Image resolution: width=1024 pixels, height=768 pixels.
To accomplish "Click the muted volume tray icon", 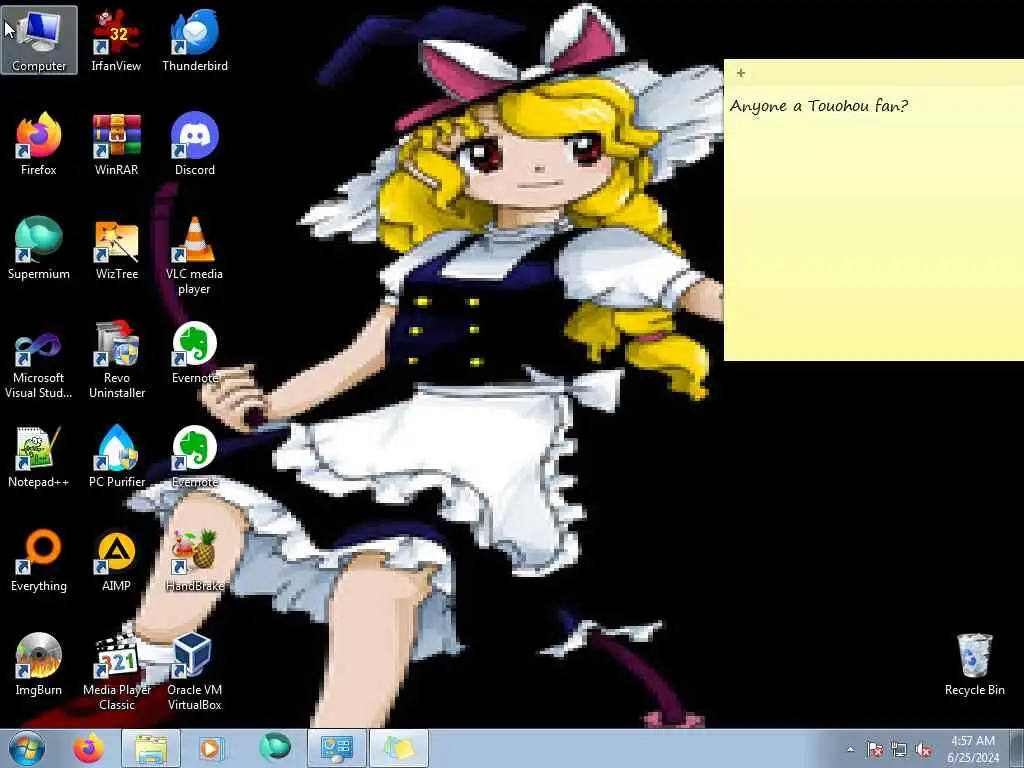I will (923, 749).
